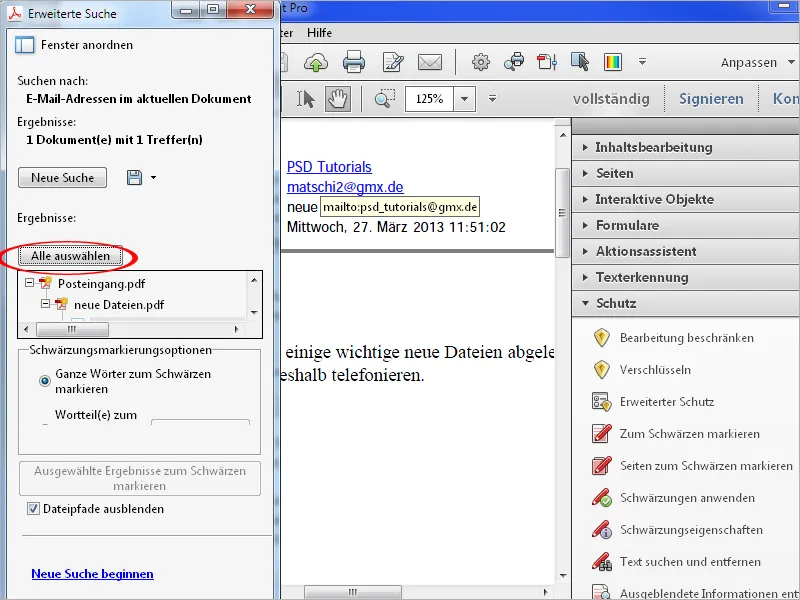
Task: Collapse the Posteingang.pdf tree node
Action: 30,282
